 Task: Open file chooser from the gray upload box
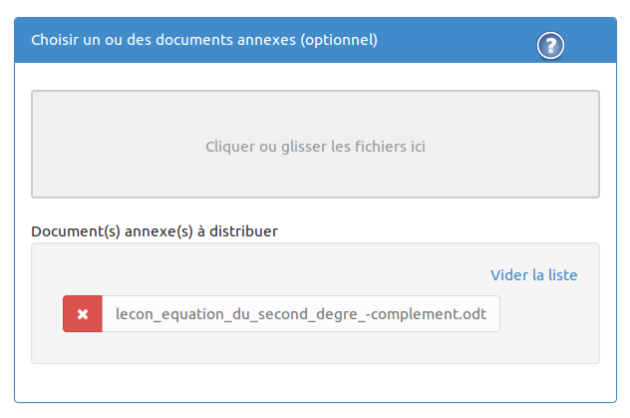pyautogui.click(x=315, y=144)
